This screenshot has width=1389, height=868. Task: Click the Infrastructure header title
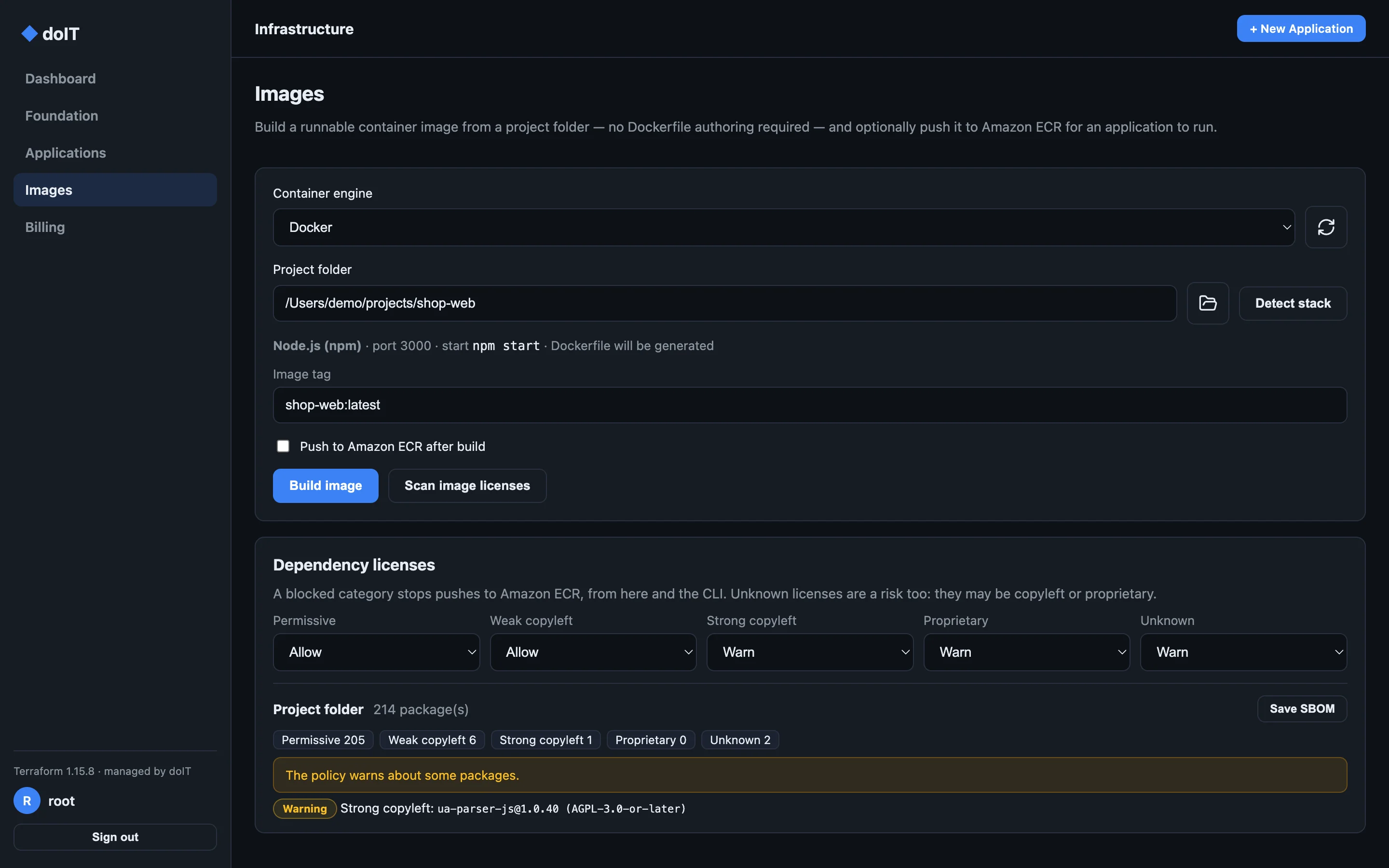pyautogui.click(x=304, y=29)
